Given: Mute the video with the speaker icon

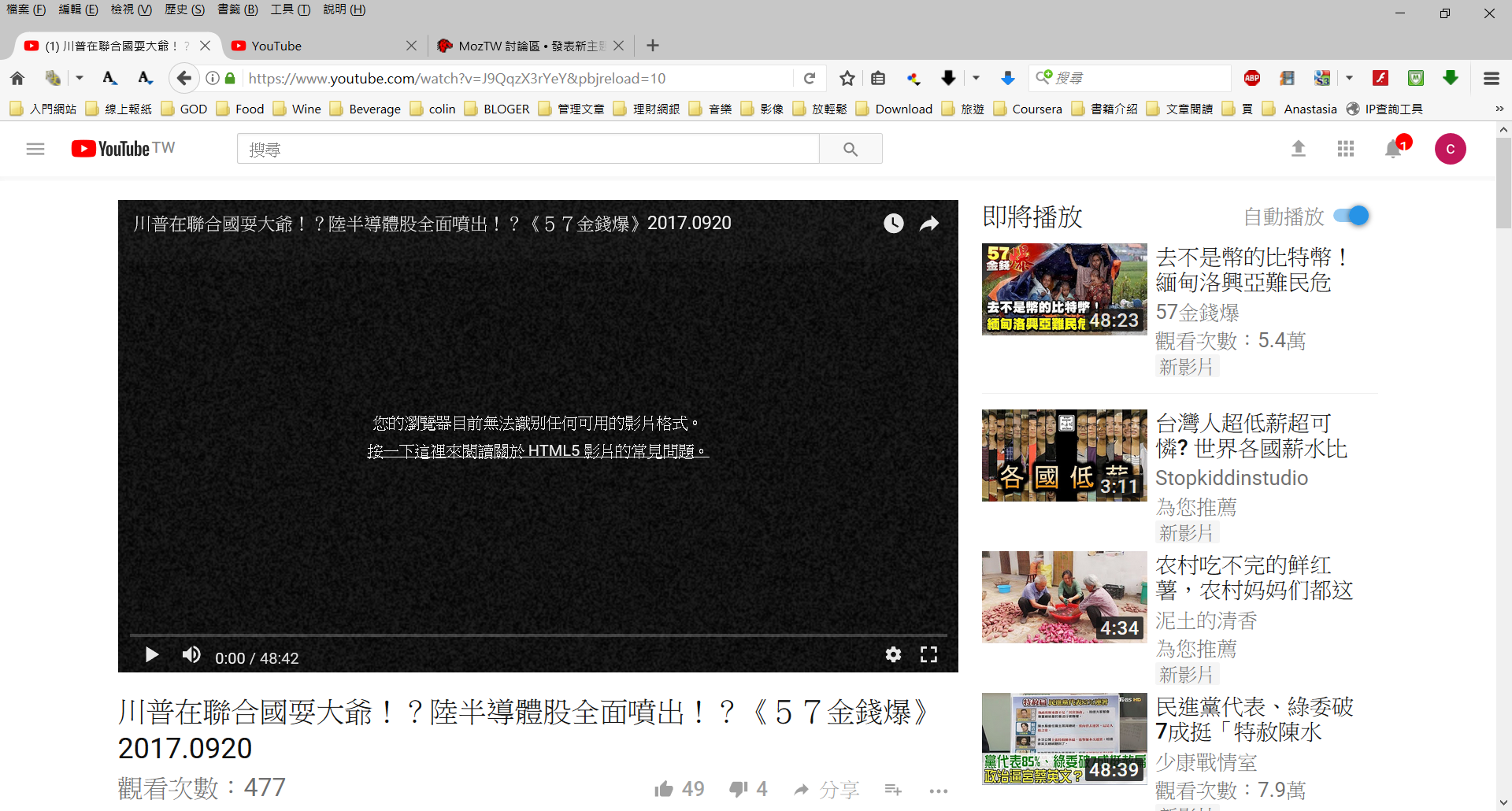Looking at the screenshot, I should tap(191, 655).
